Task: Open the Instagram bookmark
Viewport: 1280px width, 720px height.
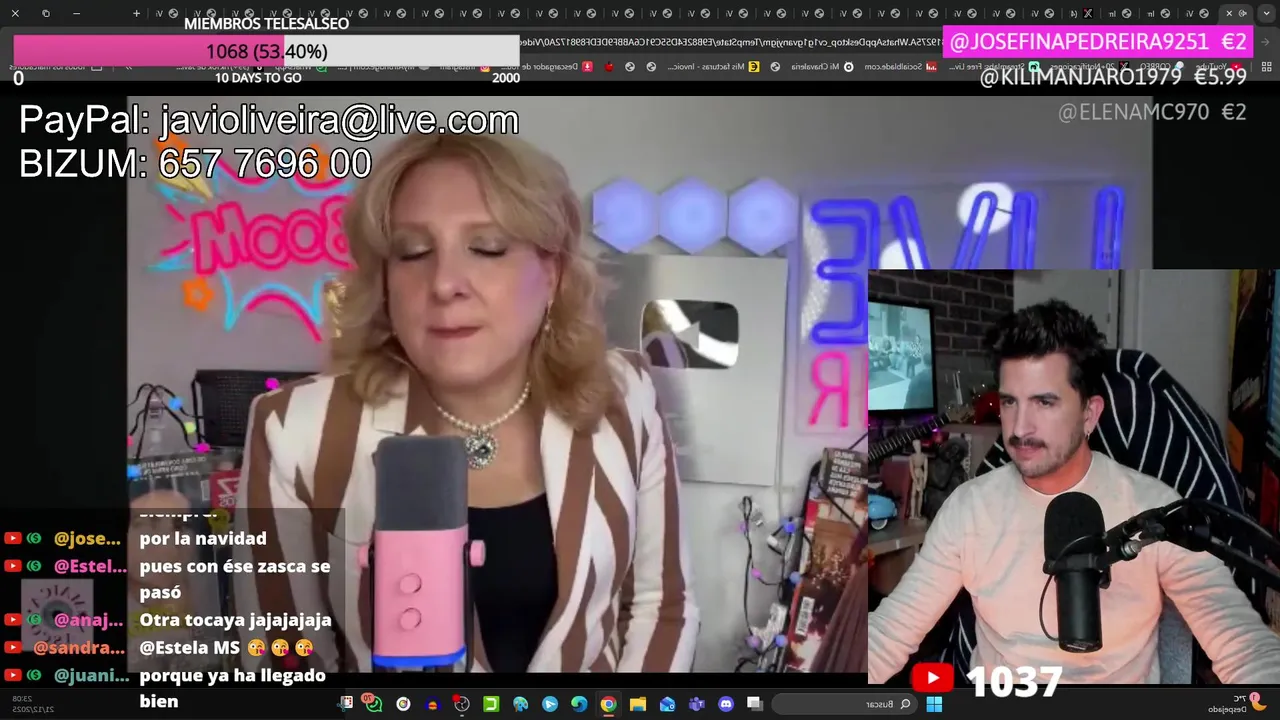Action: pos(465,66)
